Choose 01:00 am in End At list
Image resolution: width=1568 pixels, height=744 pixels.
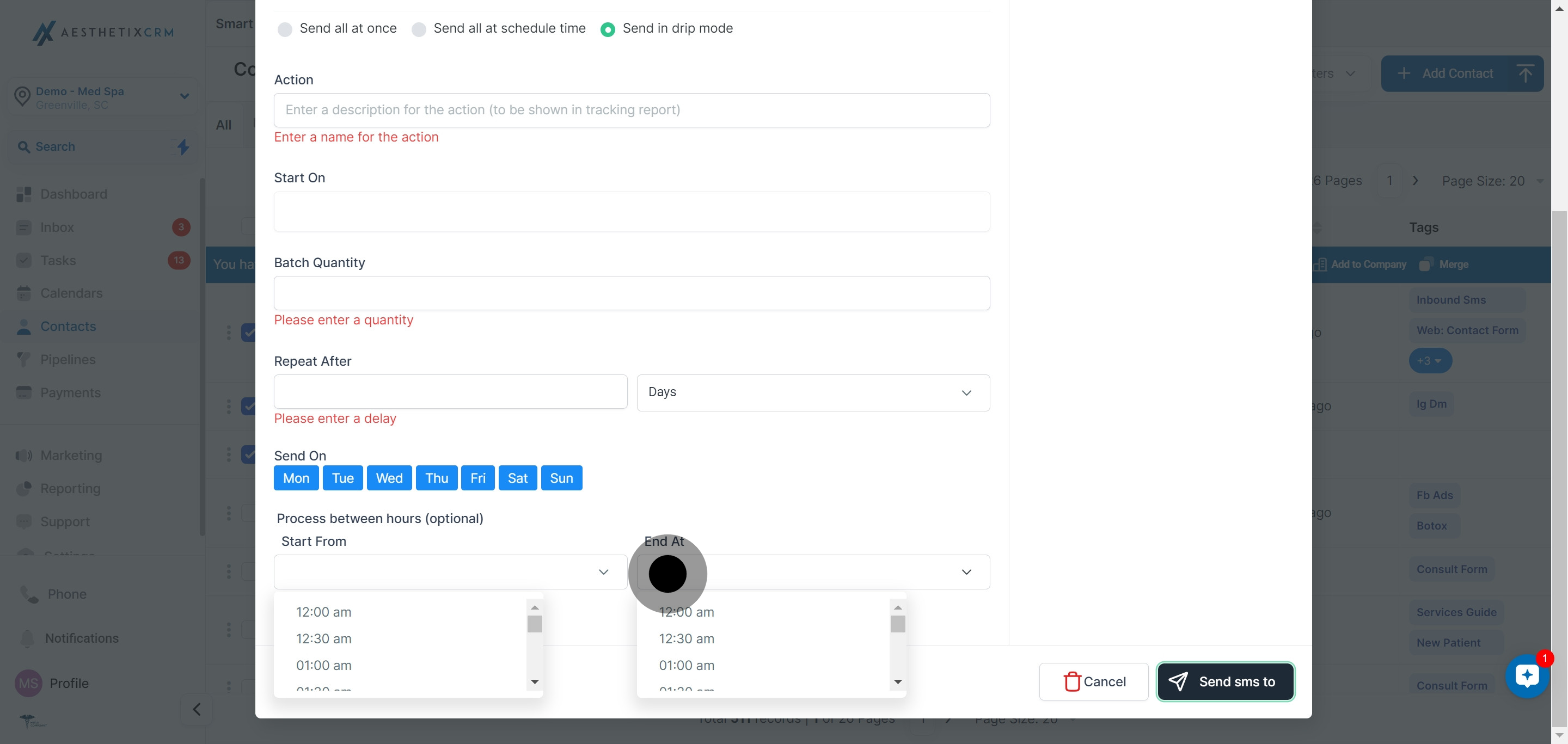pos(687,666)
